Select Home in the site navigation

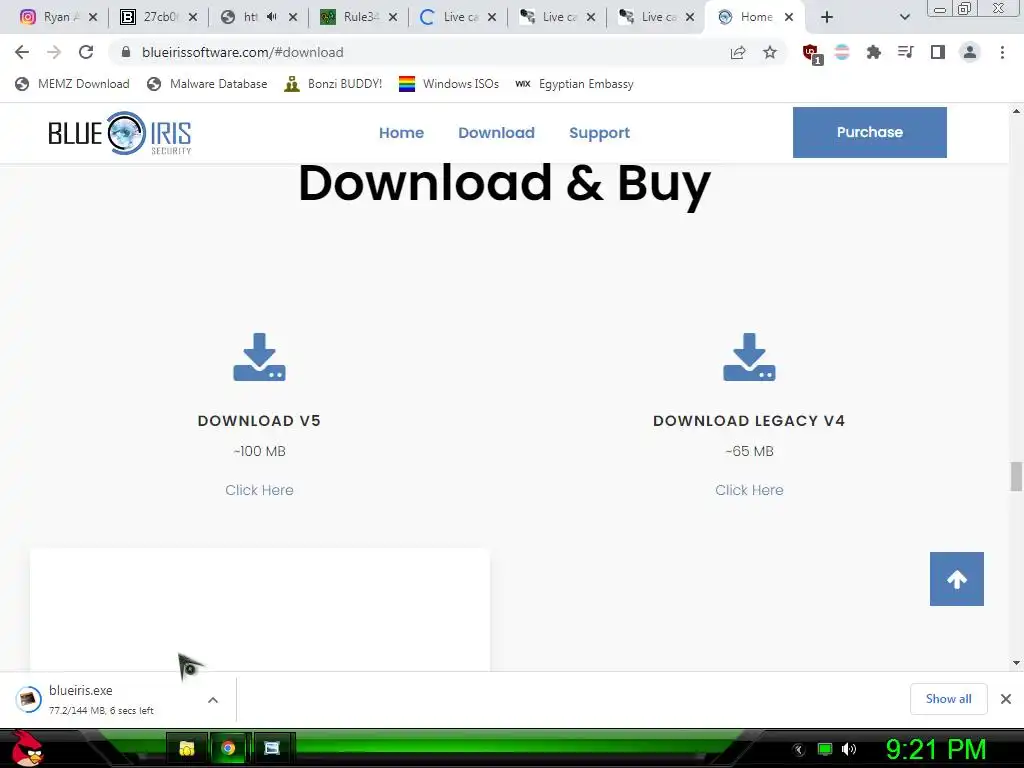coord(401,133)
